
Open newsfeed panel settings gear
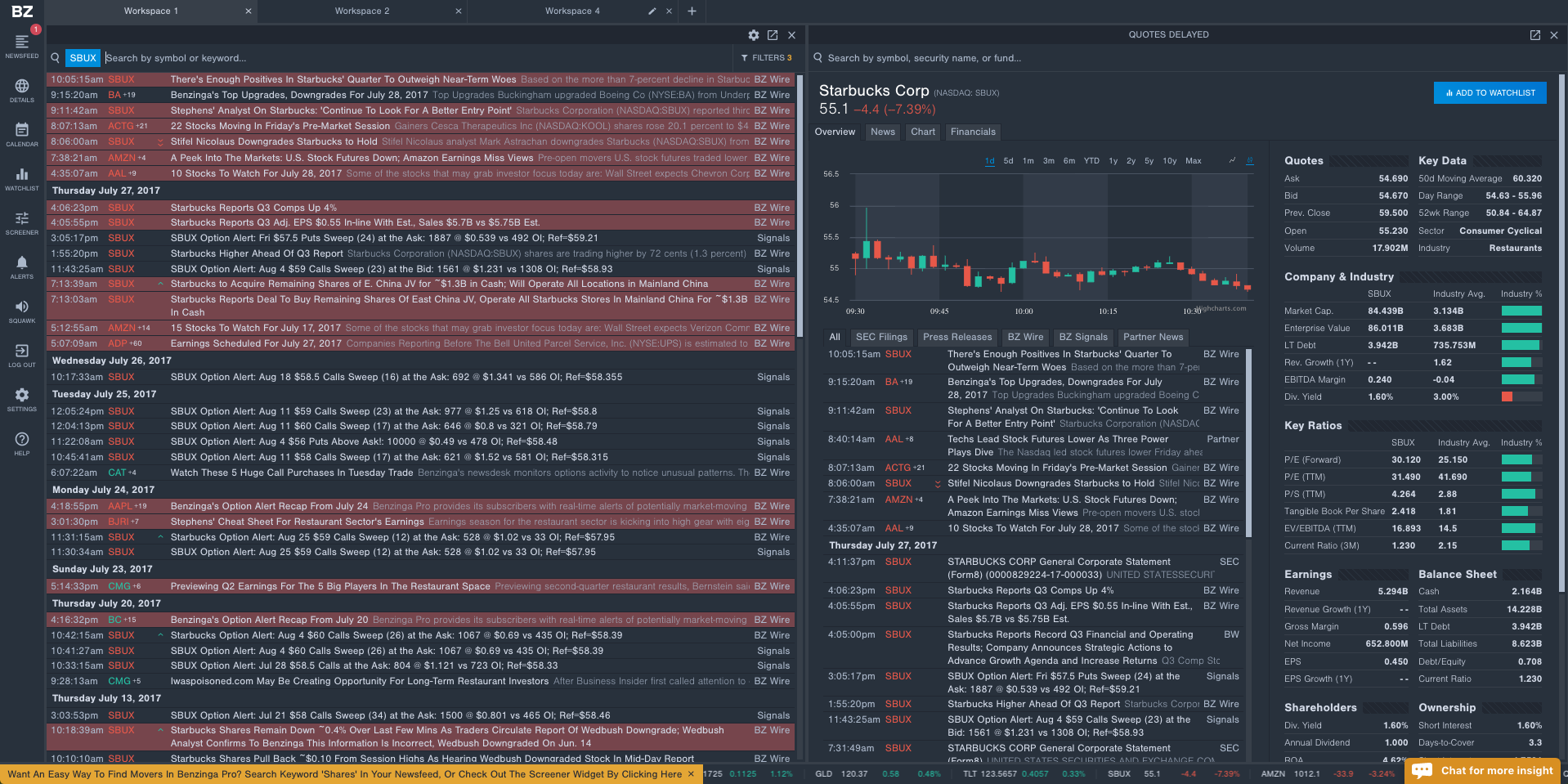click(754, 35)
